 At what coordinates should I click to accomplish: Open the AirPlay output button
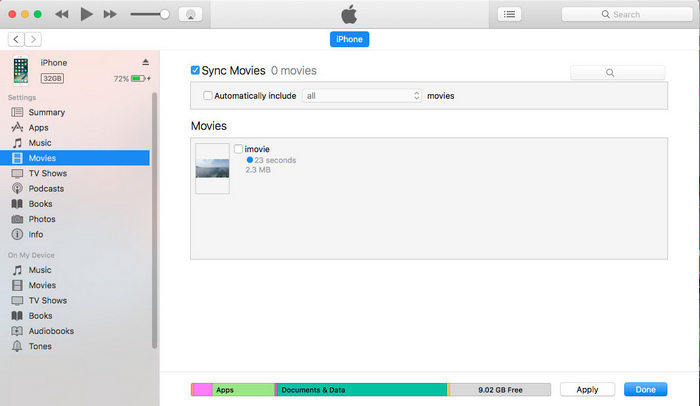pos(190,14)
